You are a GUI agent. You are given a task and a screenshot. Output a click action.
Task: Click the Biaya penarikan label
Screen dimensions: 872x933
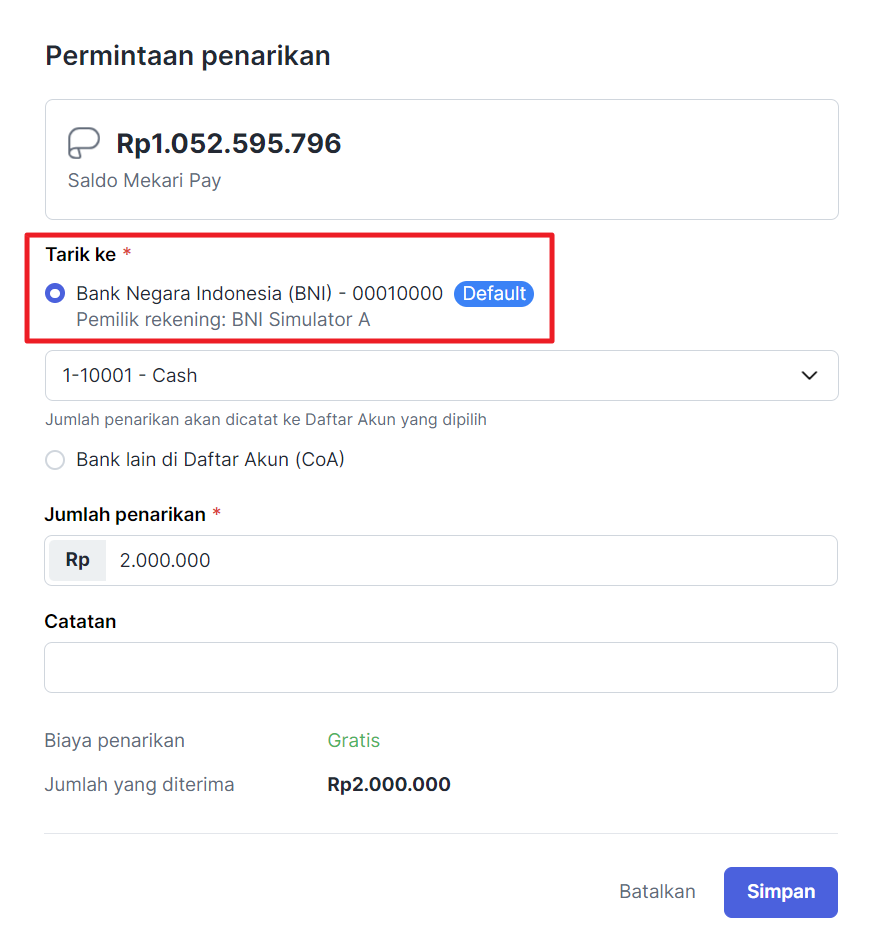click(114, 741)
